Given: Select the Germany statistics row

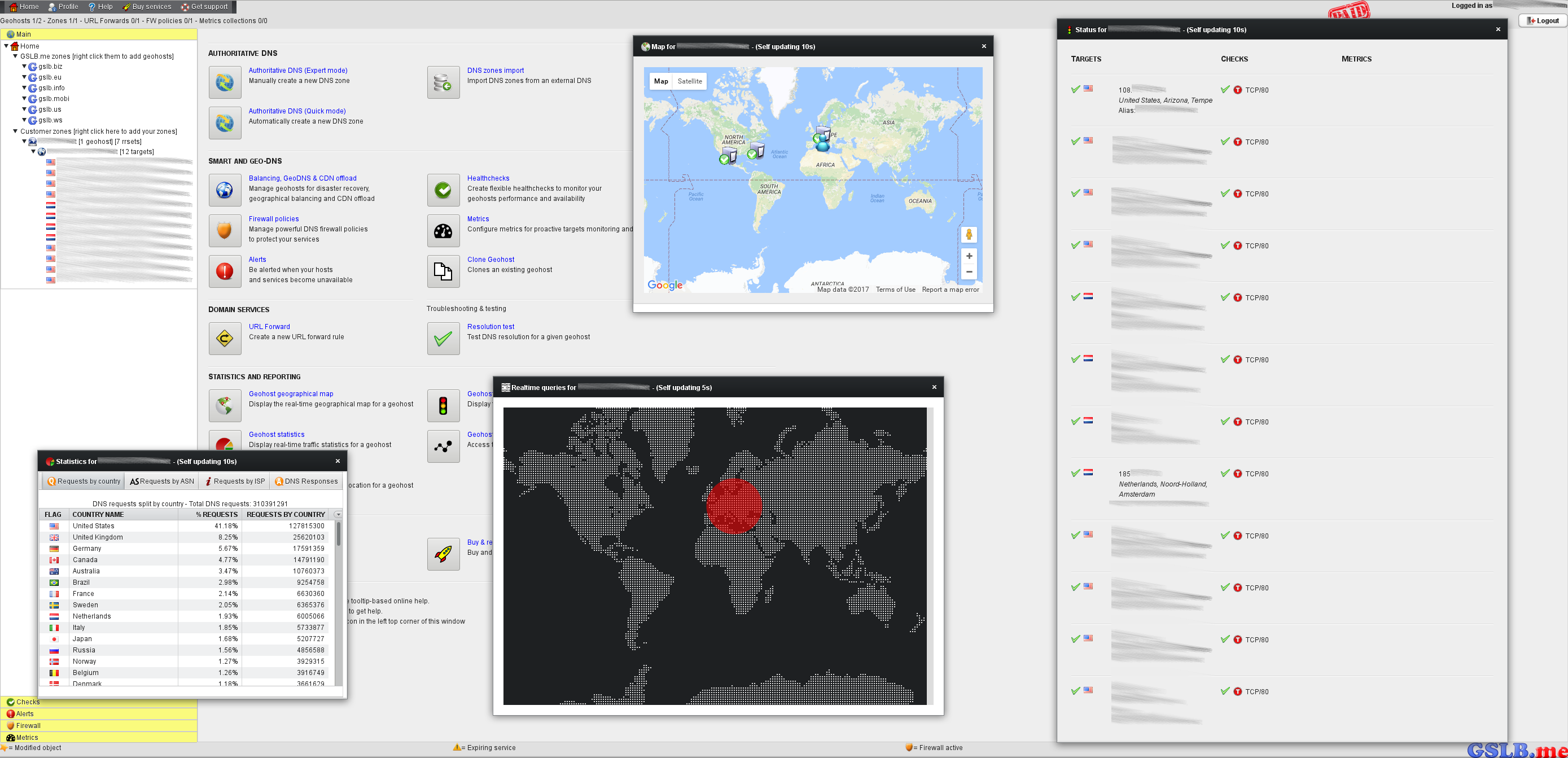Looking at the screenshot, I should [x=185, y=549].
